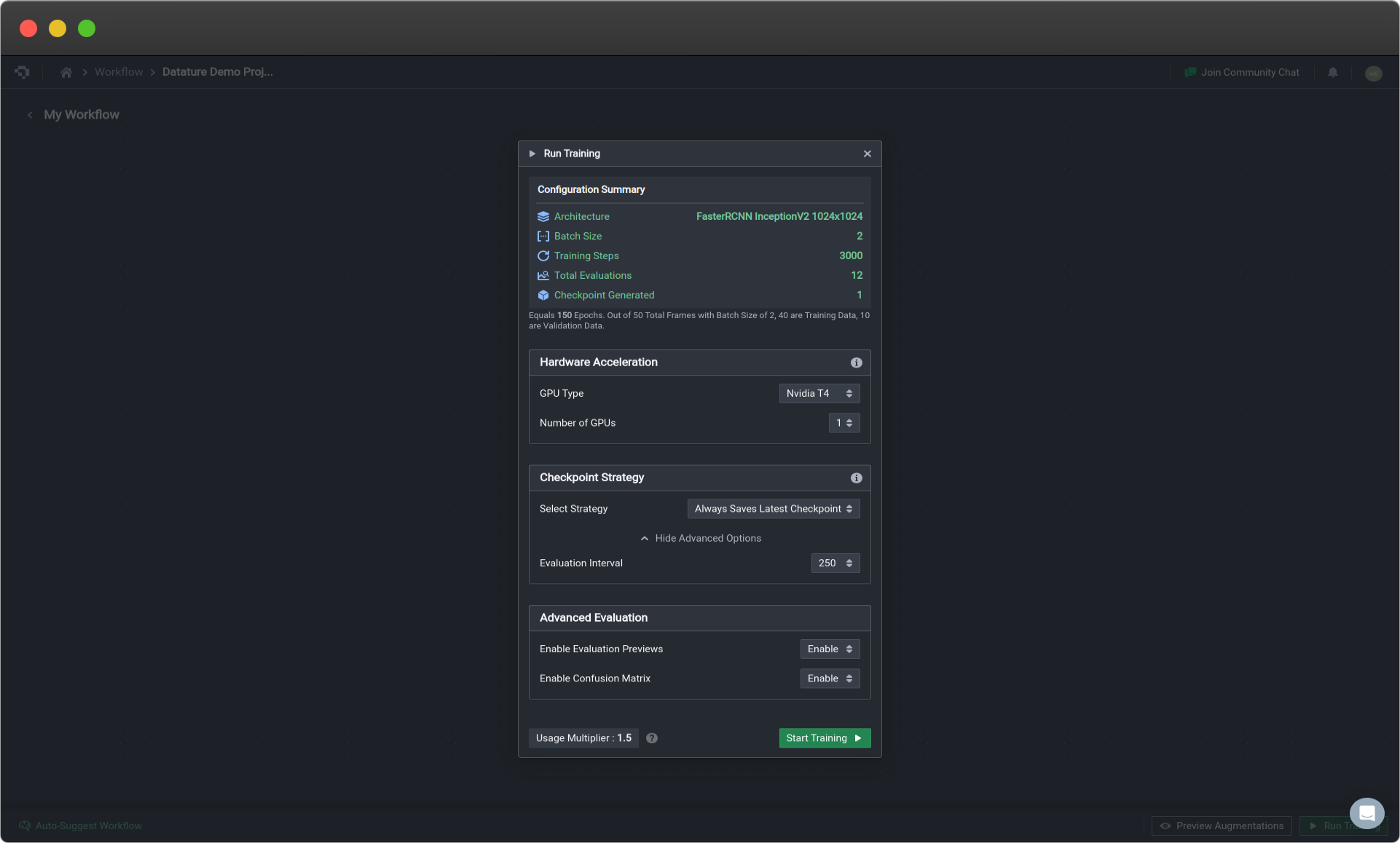1400x843 pixels.
Task: Click the Preview Augmentations menu item
Action: 1221,825
